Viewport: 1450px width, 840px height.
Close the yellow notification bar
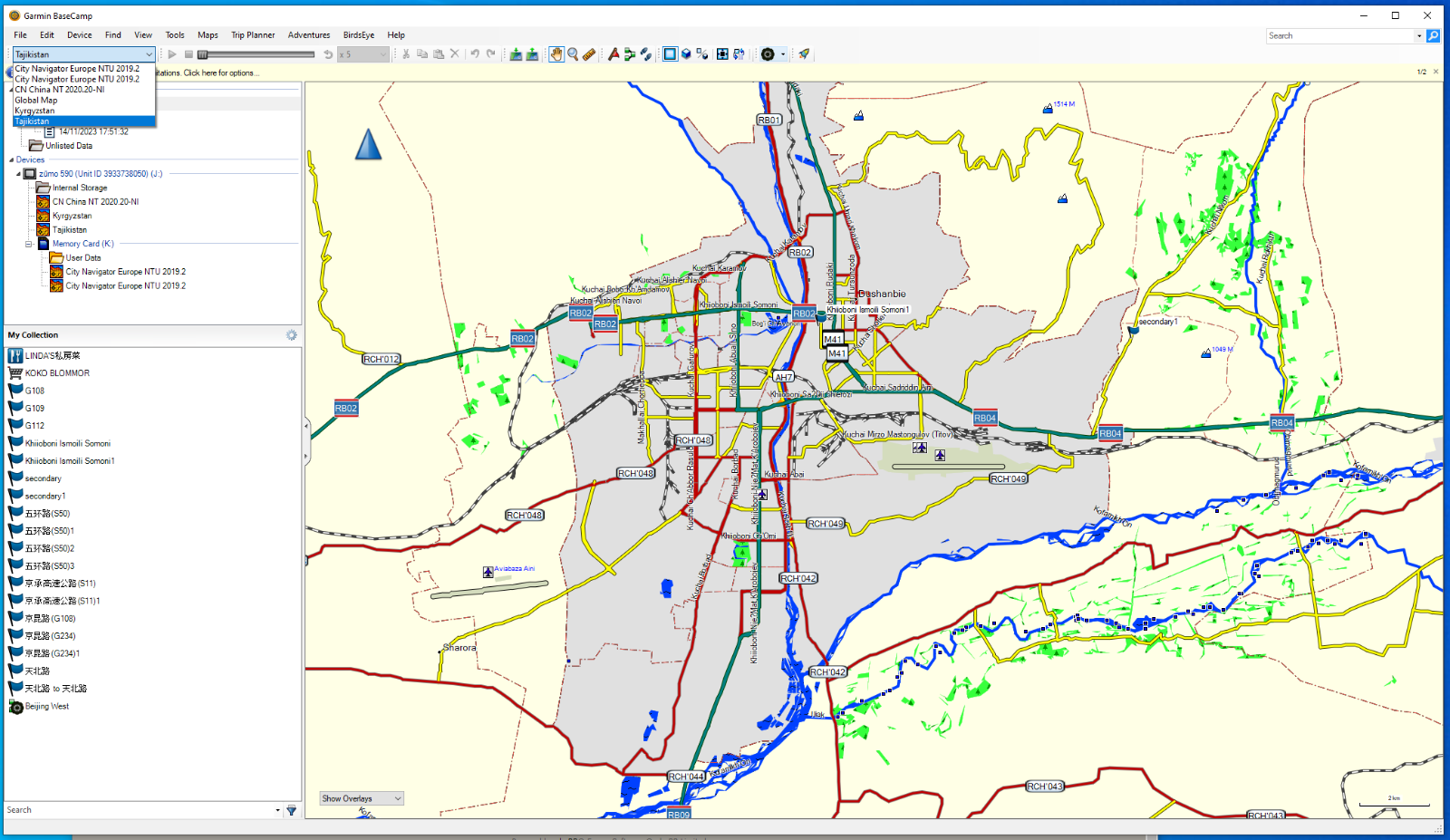click(x=1435, y=72)
